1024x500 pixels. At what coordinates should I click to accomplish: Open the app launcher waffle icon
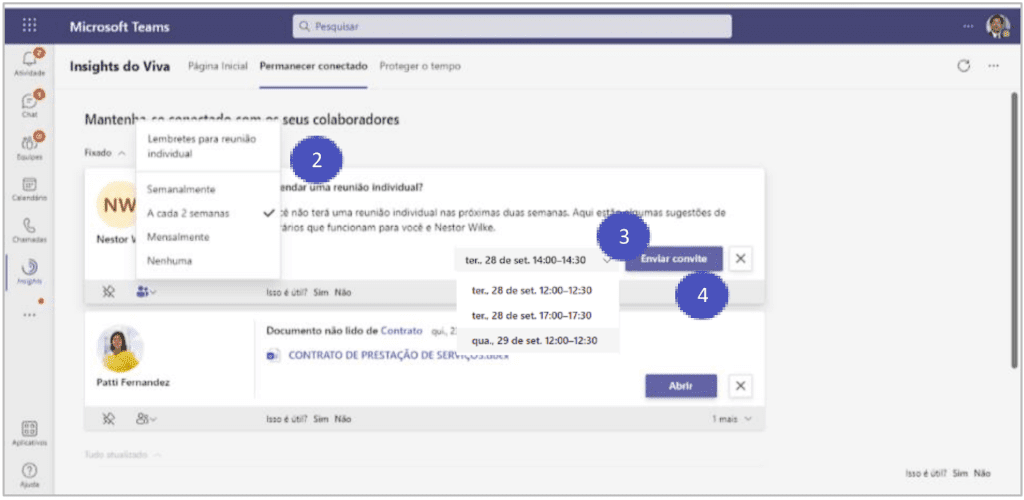29,26
